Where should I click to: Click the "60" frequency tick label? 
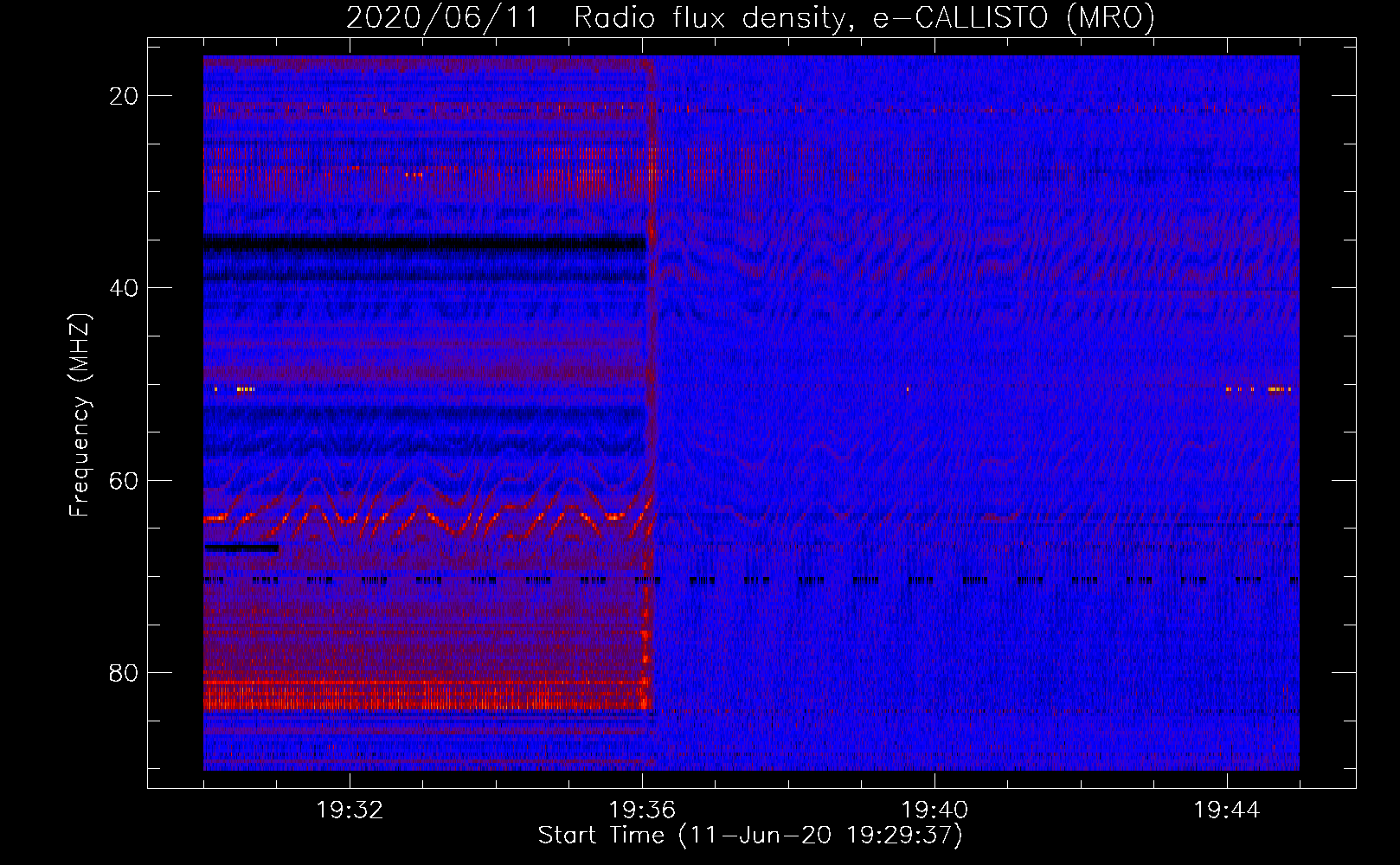pyautogui.click(x=124, y=480)
